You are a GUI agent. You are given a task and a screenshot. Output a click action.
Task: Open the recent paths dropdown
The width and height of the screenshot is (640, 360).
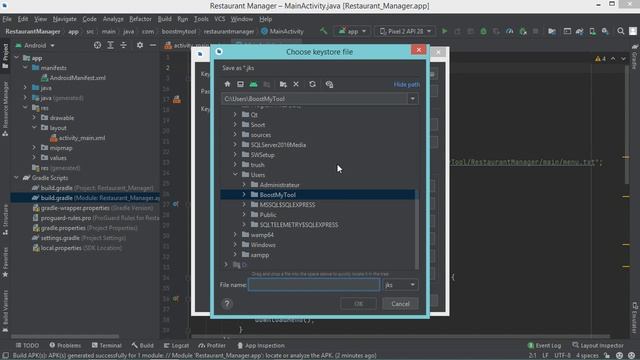tap(412, 99)
